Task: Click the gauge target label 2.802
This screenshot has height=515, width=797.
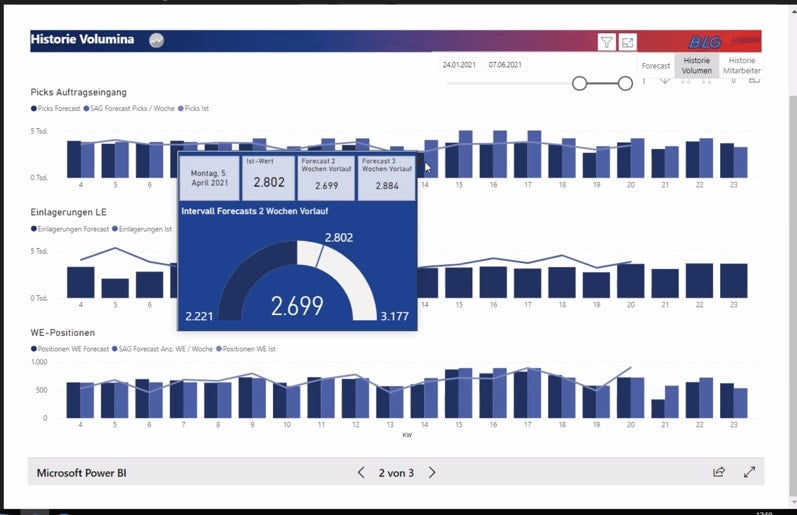Action: coord(339,237)
